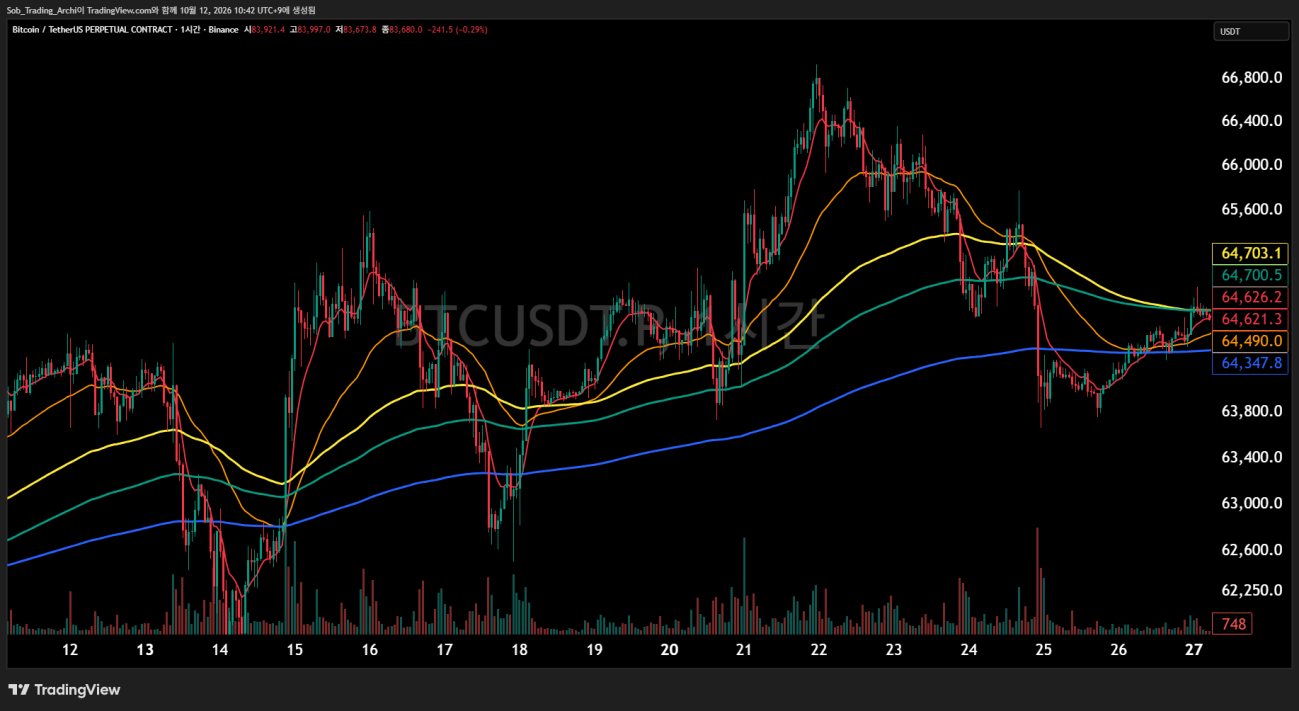Open the USDT currency selector
The width and height of the screenshot is (1299, 711).
1251,31
